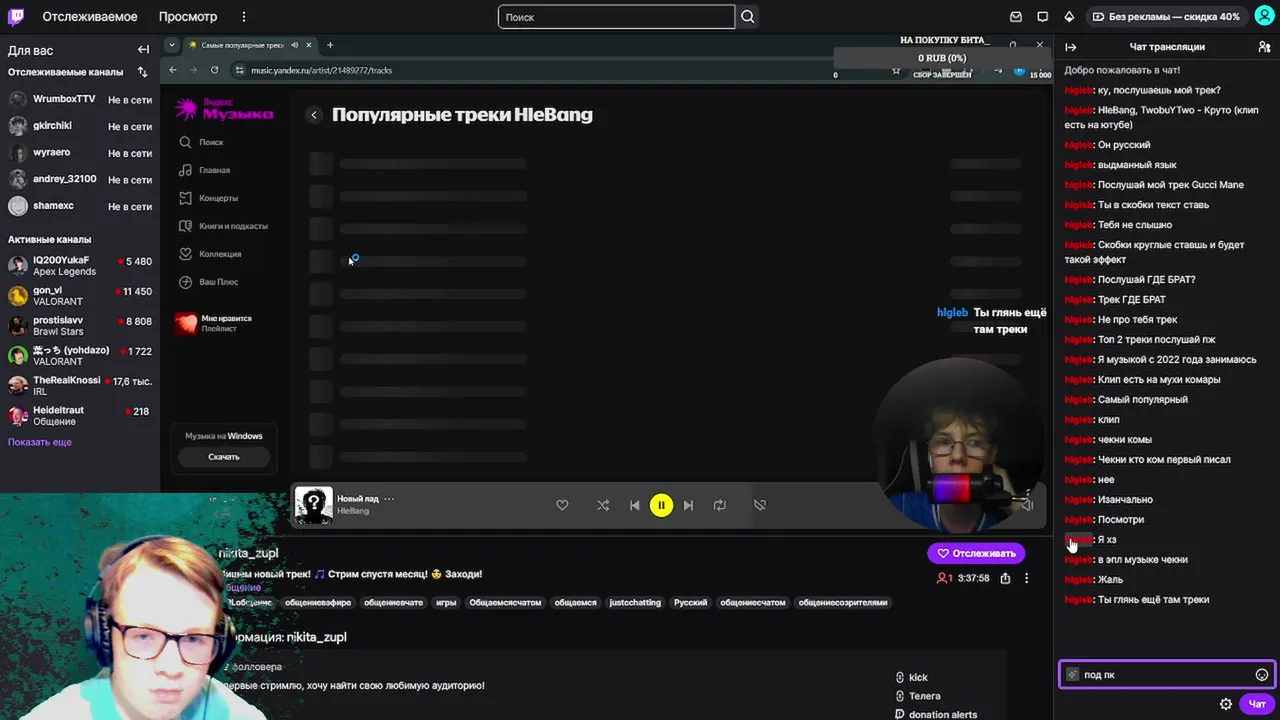Open Просмотр tab
The height and width of the screenshot is (720, 1280).
point(187,17)
